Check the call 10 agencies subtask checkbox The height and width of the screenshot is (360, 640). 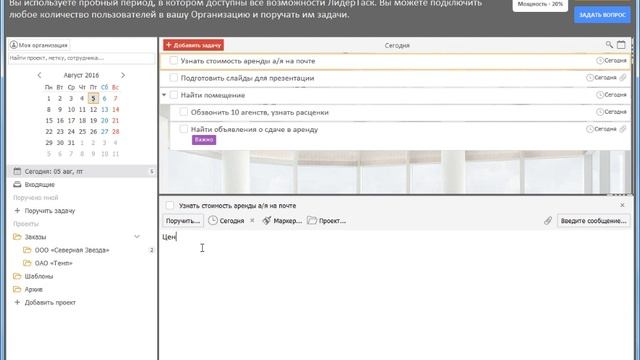click(184, 112)
